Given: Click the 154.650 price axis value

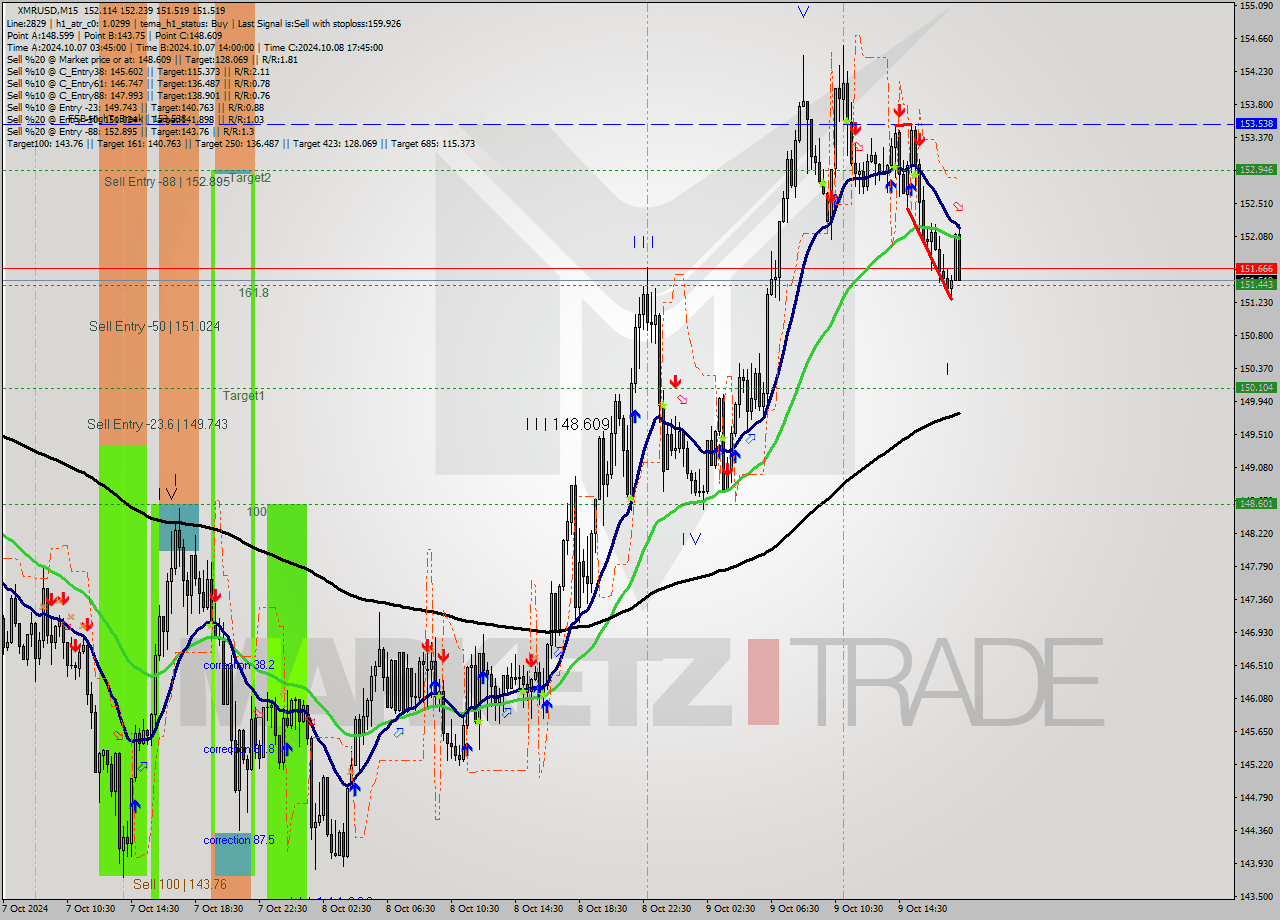Looking at the screenshot, I should [1256, 39].
